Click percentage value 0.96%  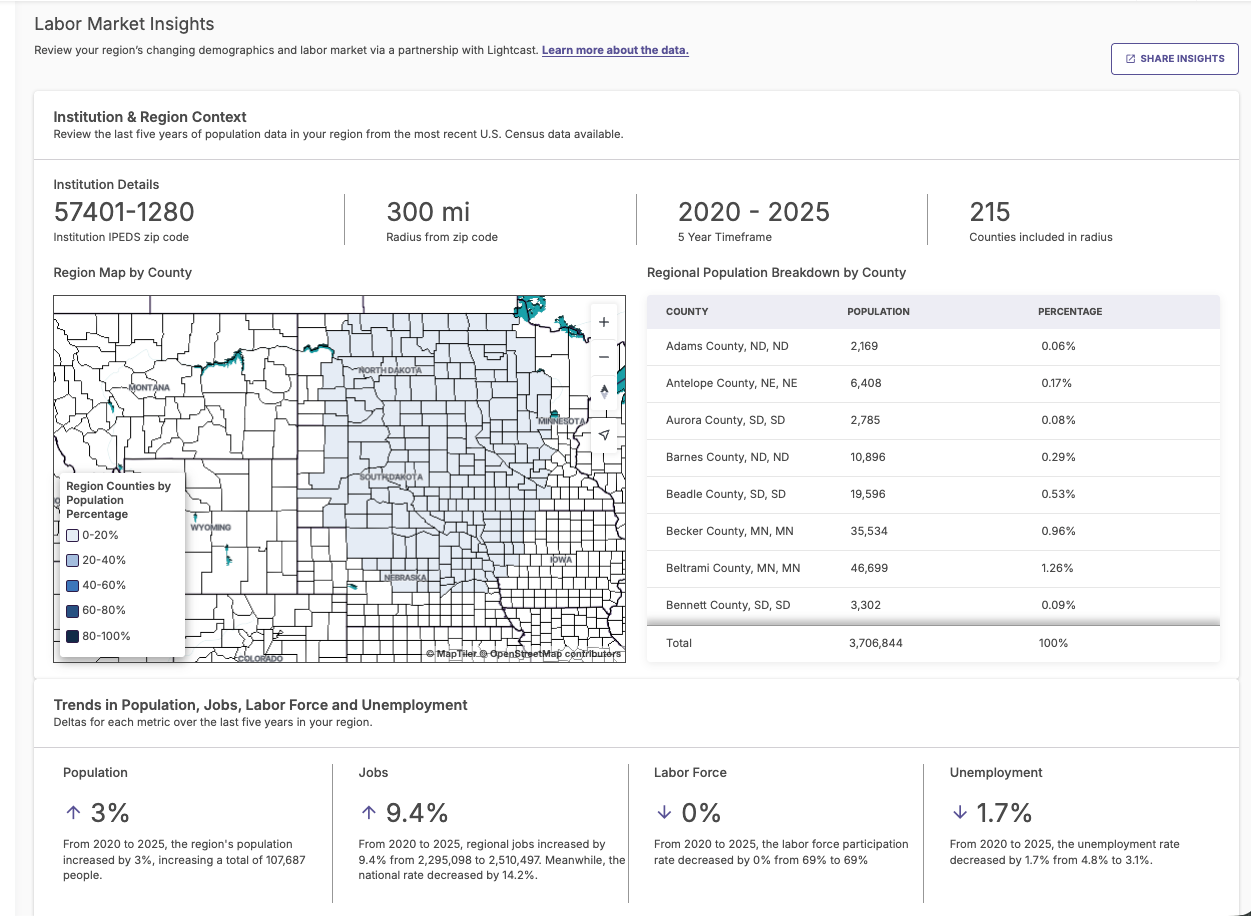(x=1058, y=531)
